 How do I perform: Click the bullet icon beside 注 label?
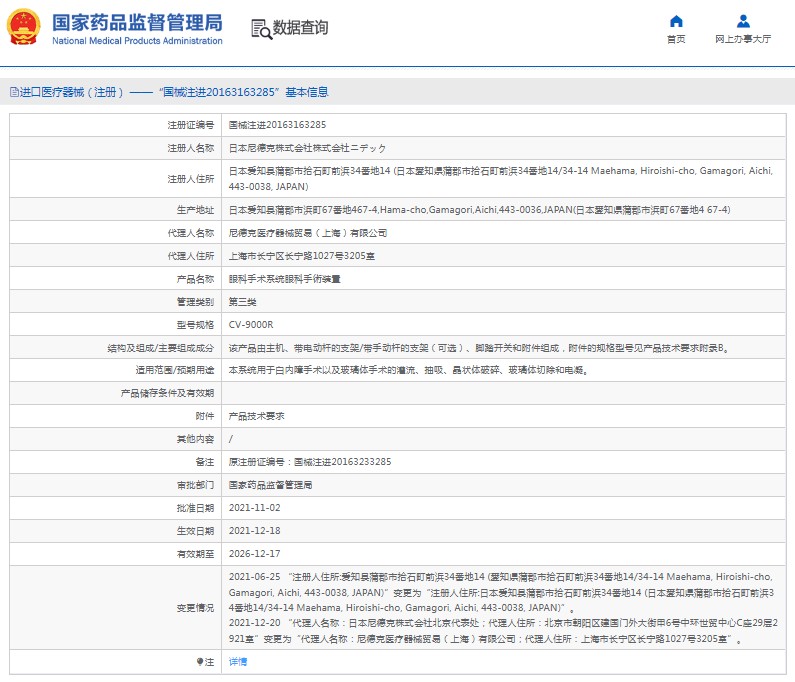pos(197,662)
